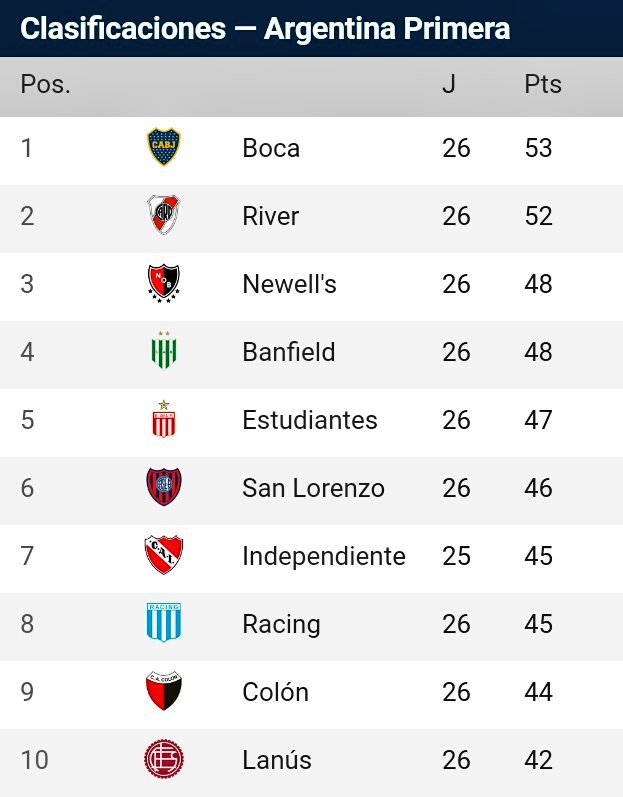Click the Independiente team name link

(x=324, y=556)
